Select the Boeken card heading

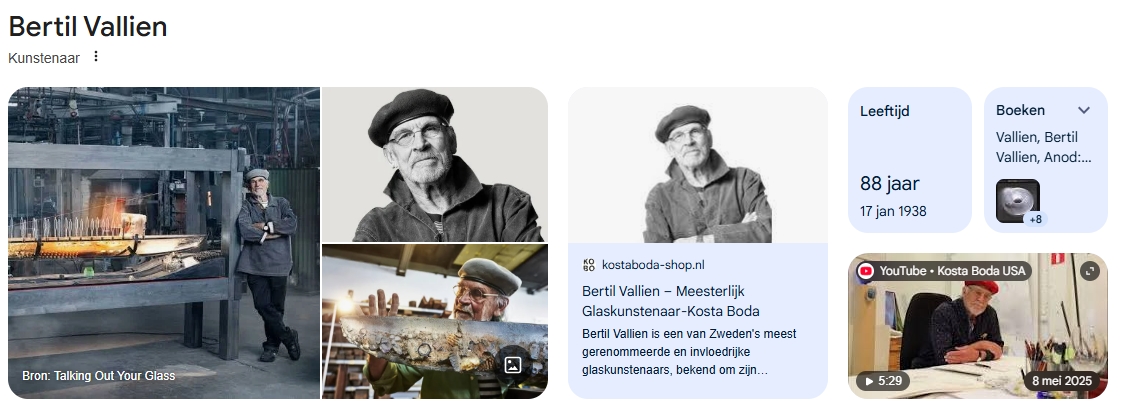(x=1020, y=110)
